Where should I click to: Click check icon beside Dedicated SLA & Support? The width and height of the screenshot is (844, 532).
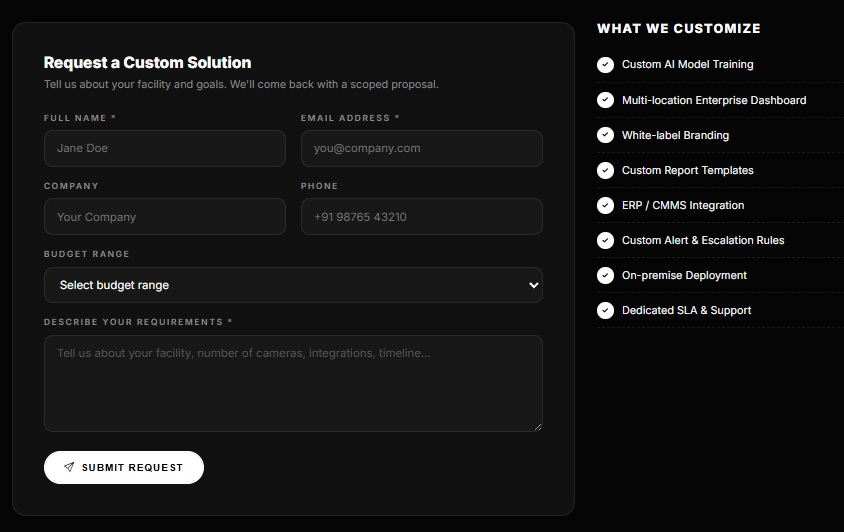tap(606, 310)
